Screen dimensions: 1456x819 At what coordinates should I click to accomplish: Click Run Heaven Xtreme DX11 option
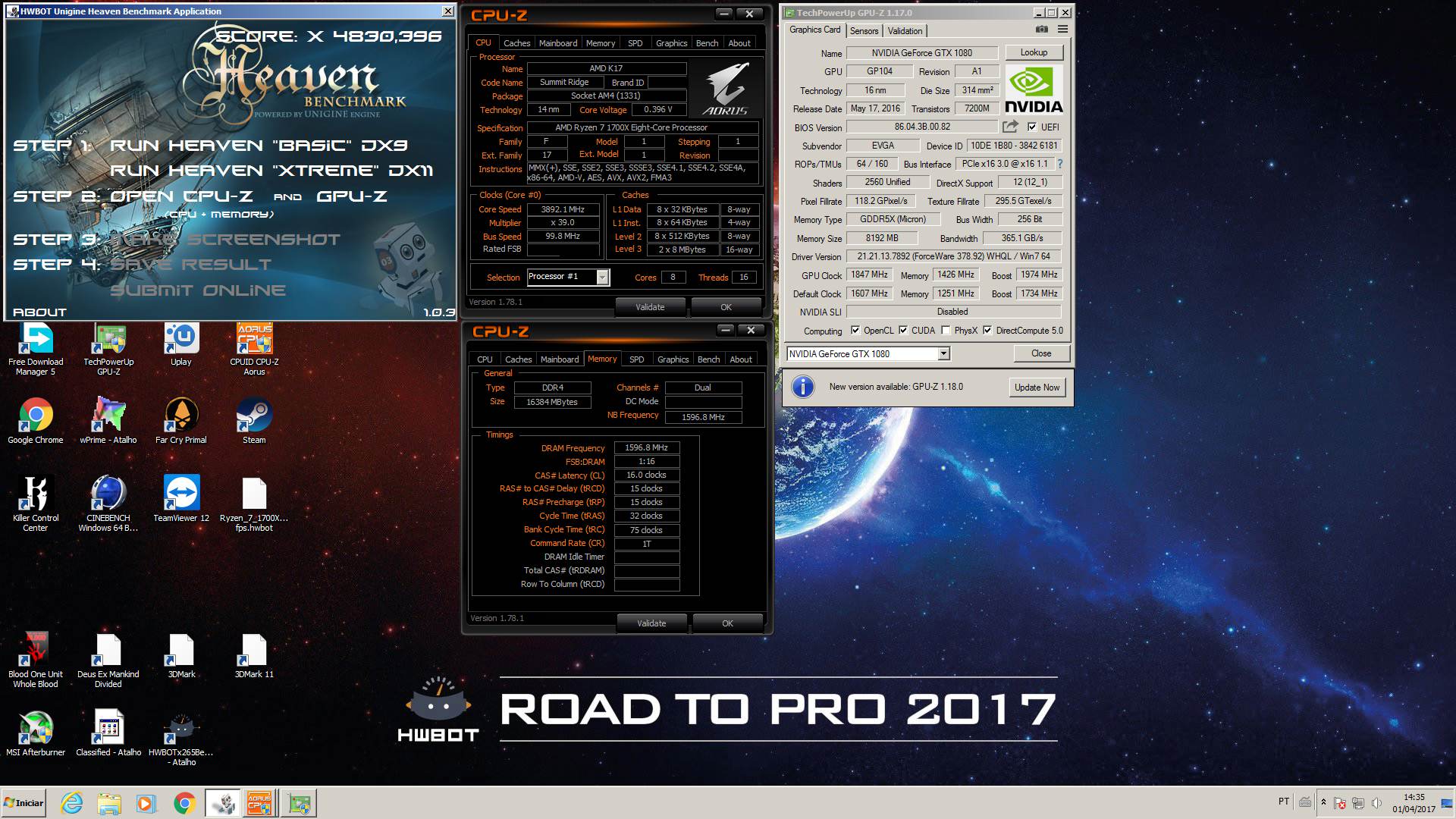point(271,171)
